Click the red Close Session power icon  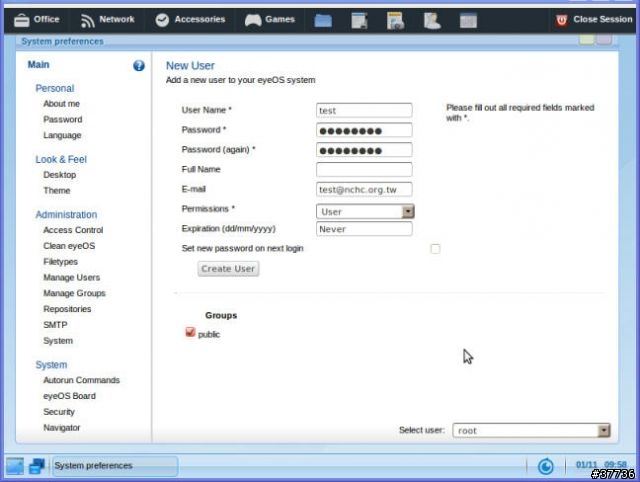click(562, 20)
